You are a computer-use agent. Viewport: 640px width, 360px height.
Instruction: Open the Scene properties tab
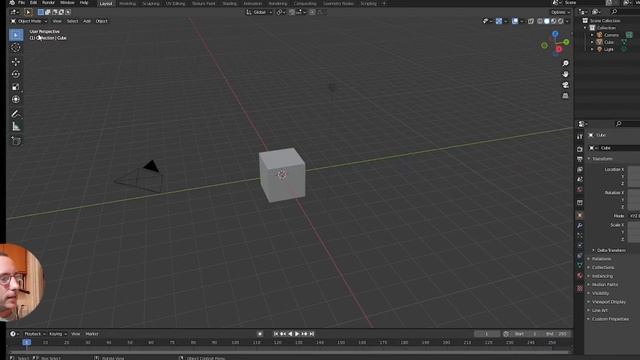[x=580, y=180]
